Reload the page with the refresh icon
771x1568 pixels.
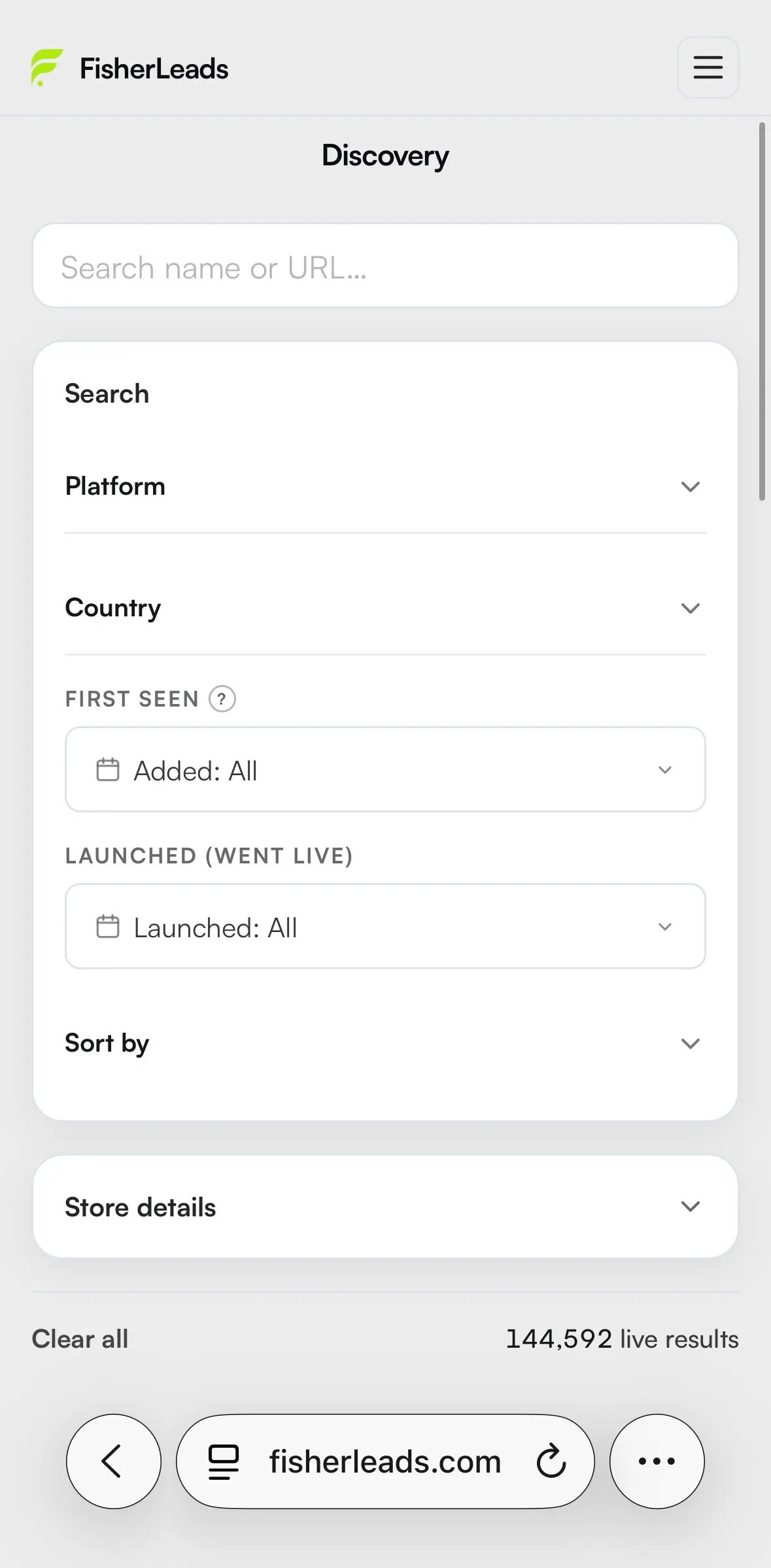(551, 1461)
